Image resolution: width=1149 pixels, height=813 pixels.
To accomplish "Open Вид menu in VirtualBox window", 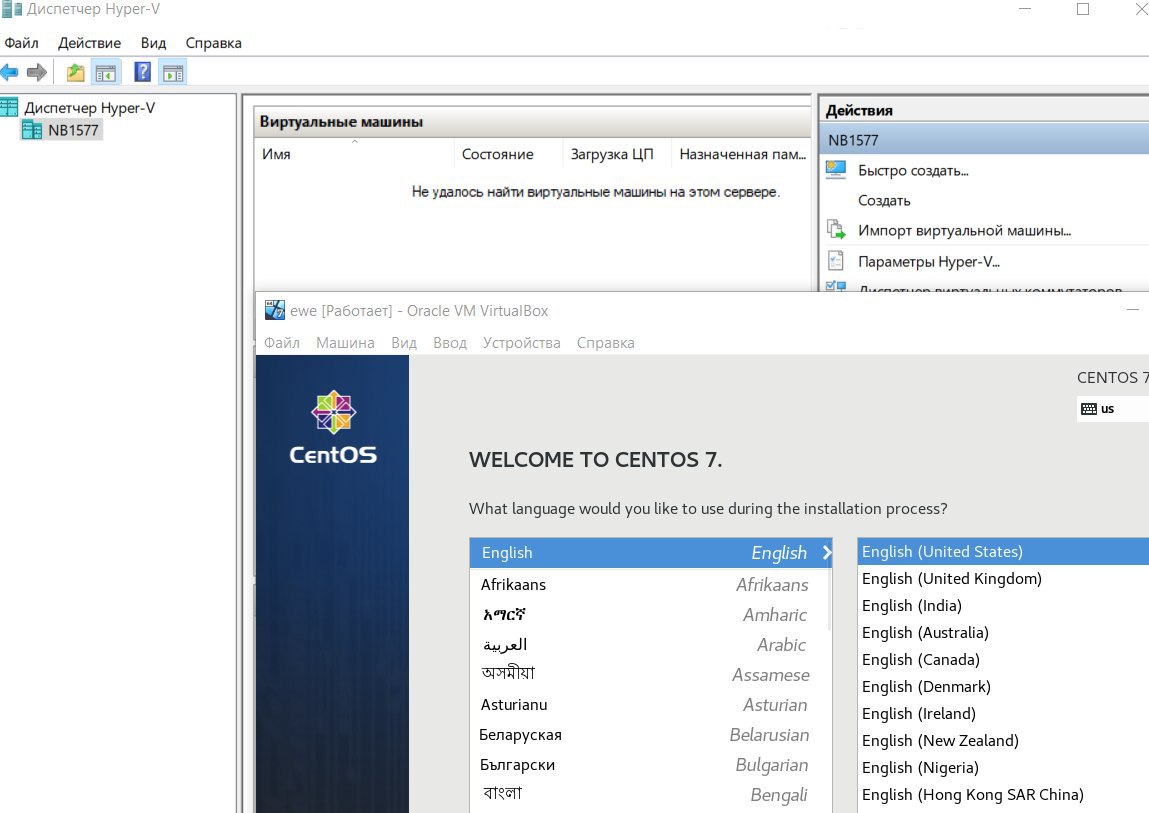I will (404, 342).
